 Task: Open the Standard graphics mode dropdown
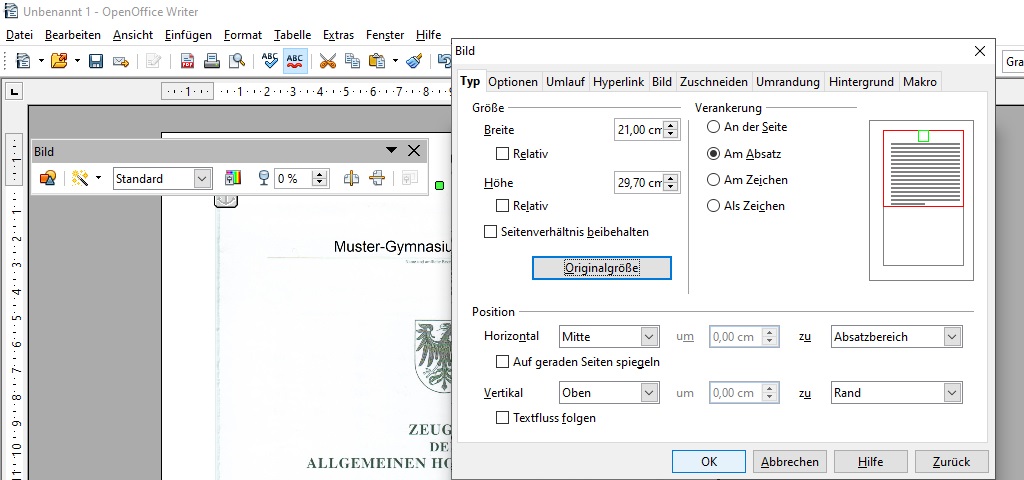coord(203,178)
